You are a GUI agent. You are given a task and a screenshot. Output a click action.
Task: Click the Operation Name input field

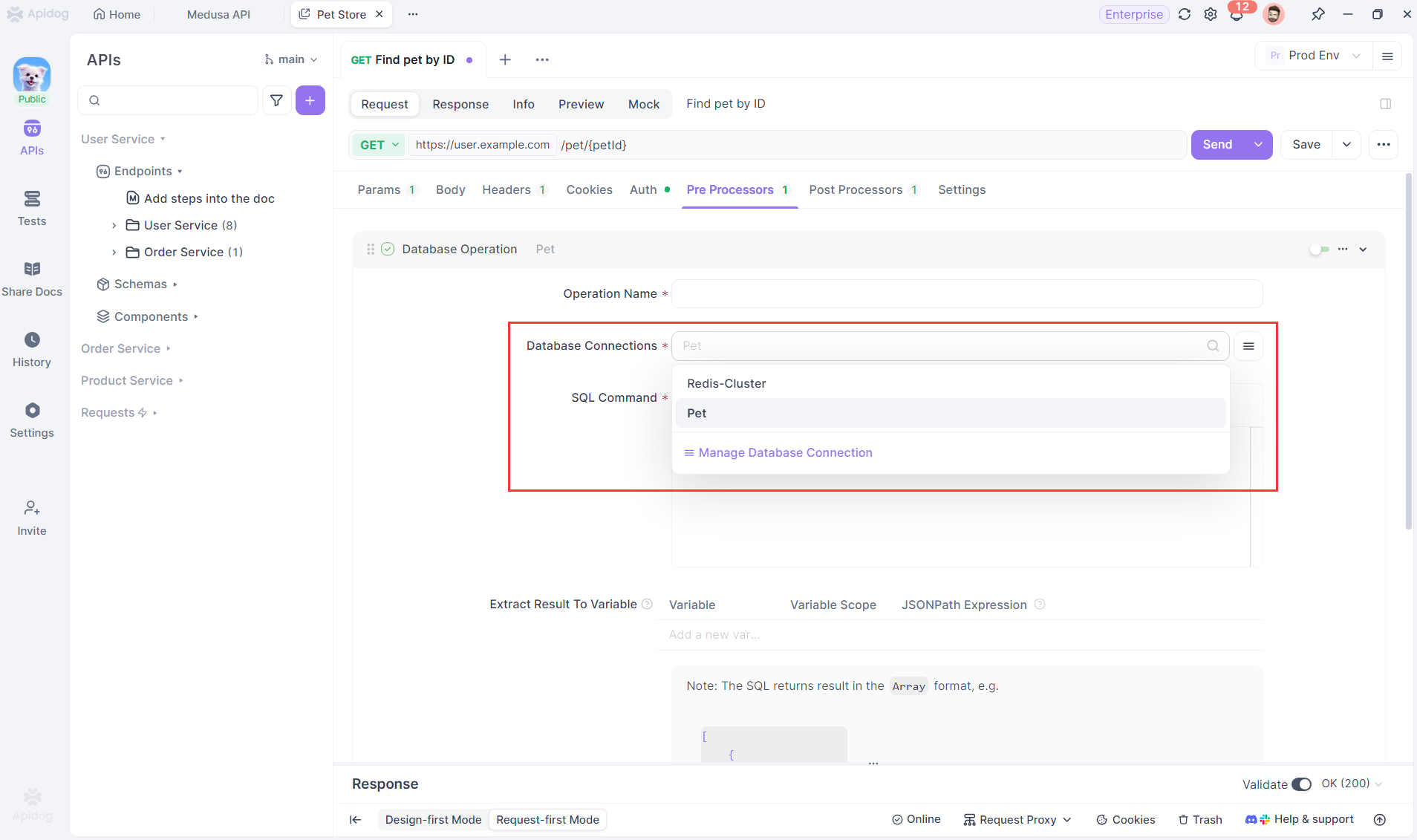point(967,294)
